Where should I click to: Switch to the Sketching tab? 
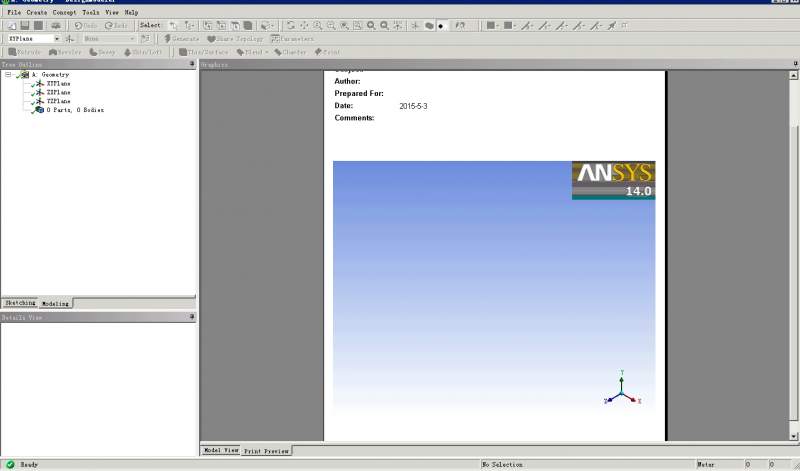[20, 303]
